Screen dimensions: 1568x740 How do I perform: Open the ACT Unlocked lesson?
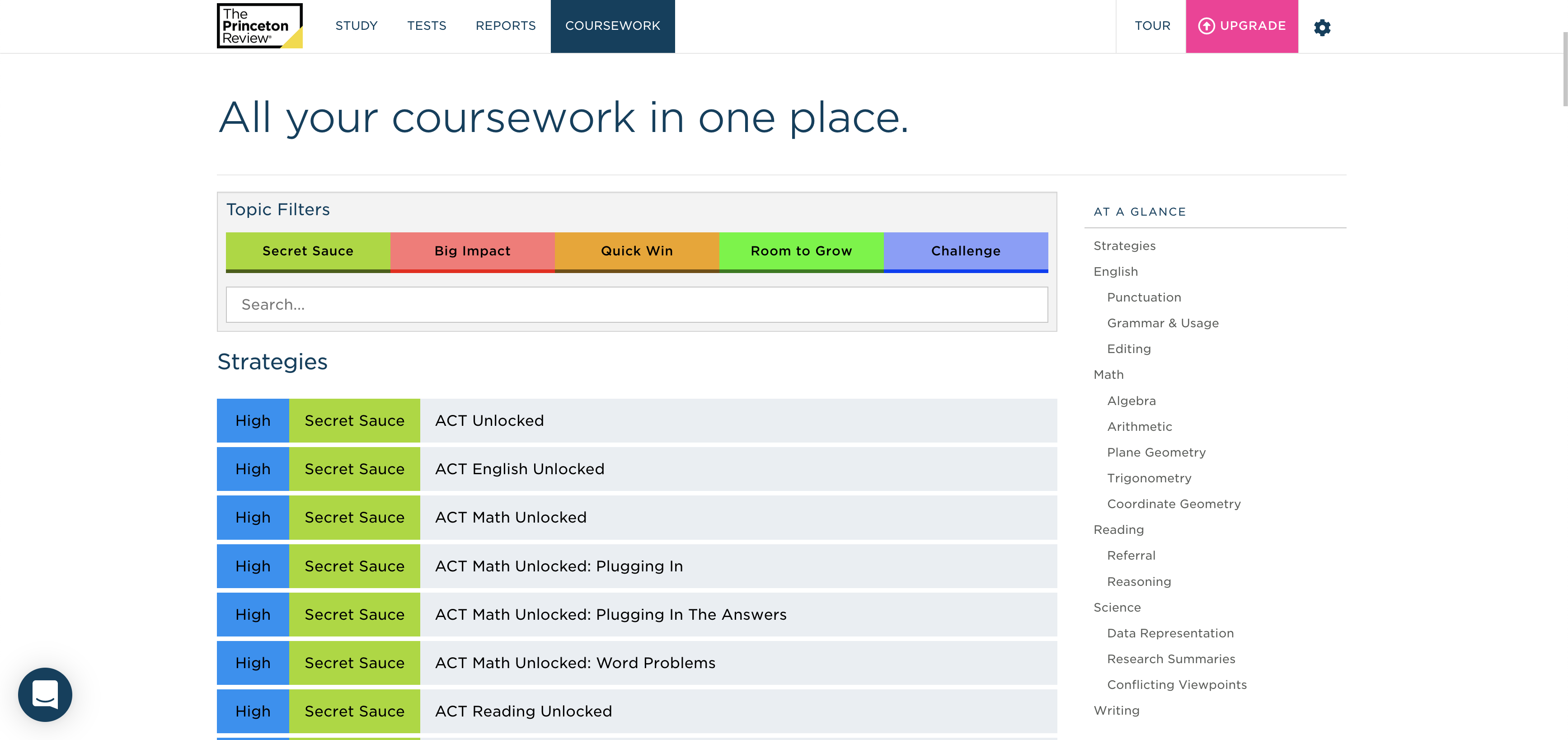(x=489, y=421)
